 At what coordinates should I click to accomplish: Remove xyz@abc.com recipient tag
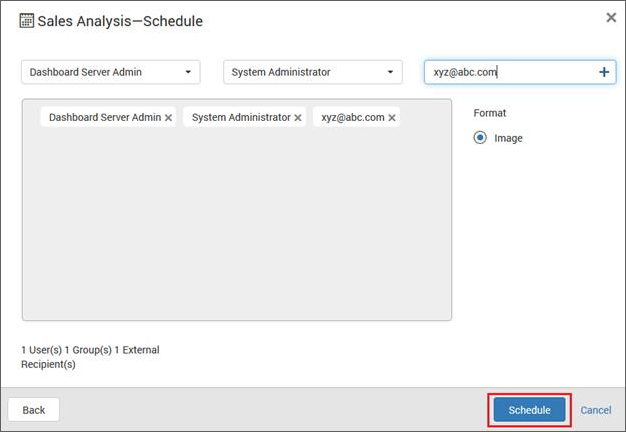click(x=392, y=118)
